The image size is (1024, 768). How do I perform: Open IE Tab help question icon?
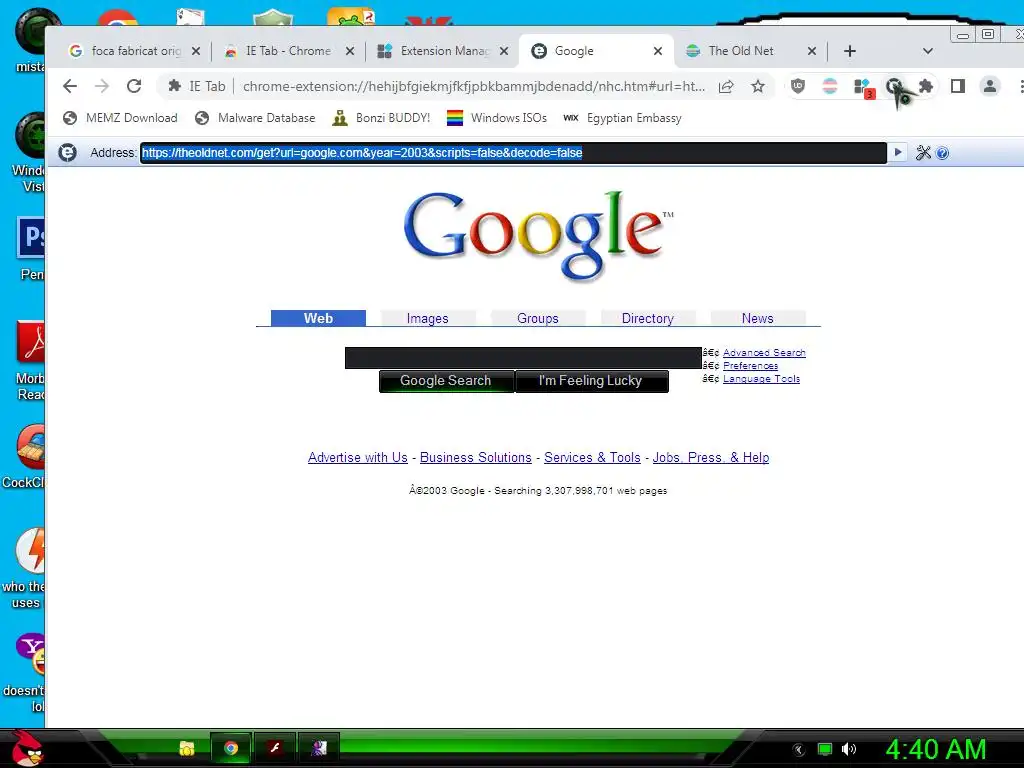click(942, 153)
